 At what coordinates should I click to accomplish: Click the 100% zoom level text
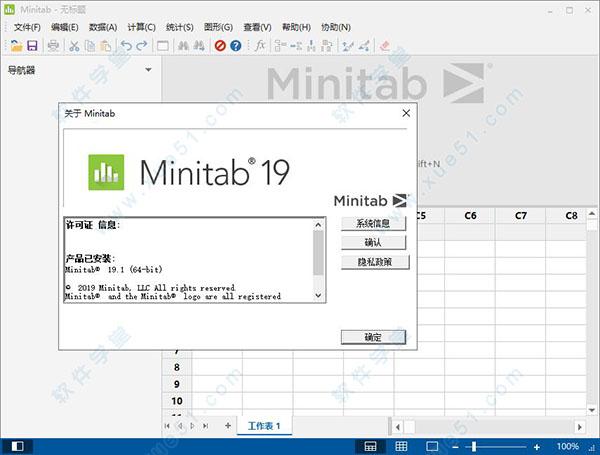(568, 446)
